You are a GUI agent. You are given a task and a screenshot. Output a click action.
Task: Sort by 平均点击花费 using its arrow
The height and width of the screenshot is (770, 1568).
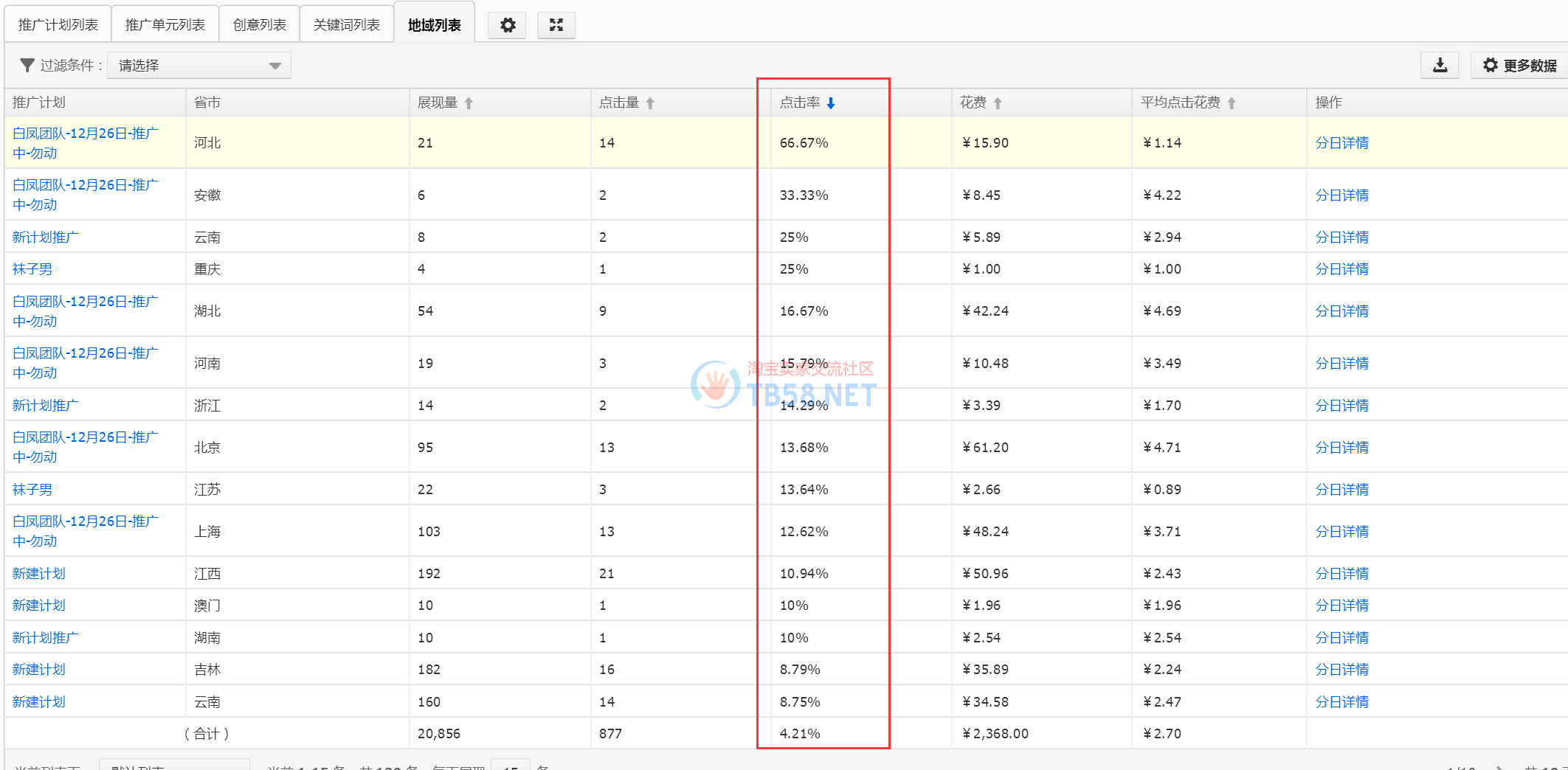[1232, 103]
